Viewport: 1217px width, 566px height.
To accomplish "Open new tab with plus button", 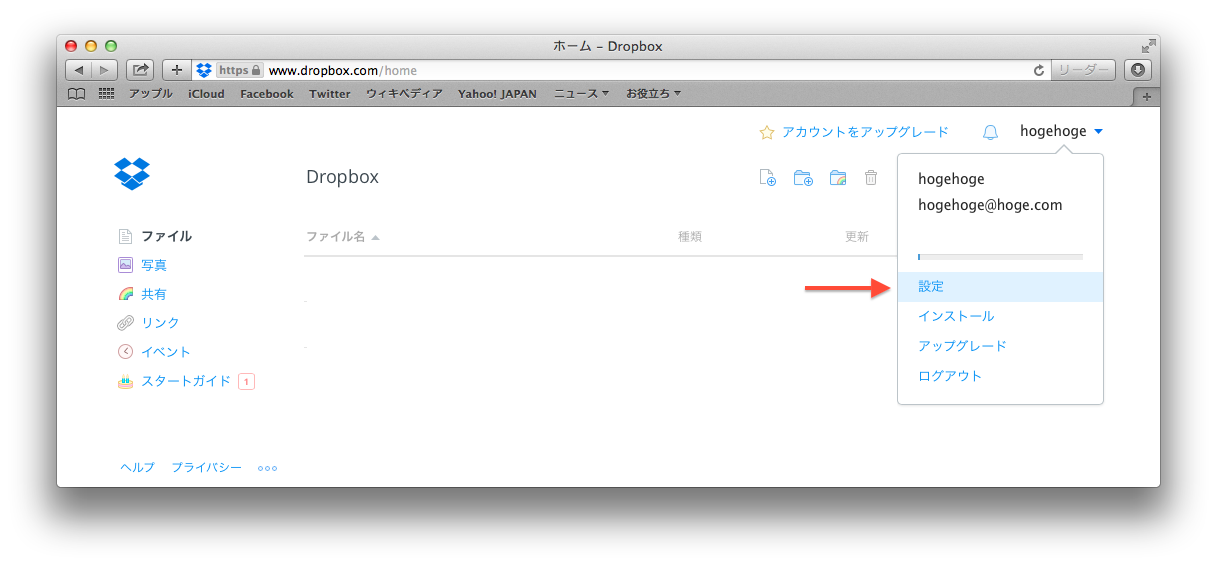I will pyautogui.click(x=1146, y=96).
